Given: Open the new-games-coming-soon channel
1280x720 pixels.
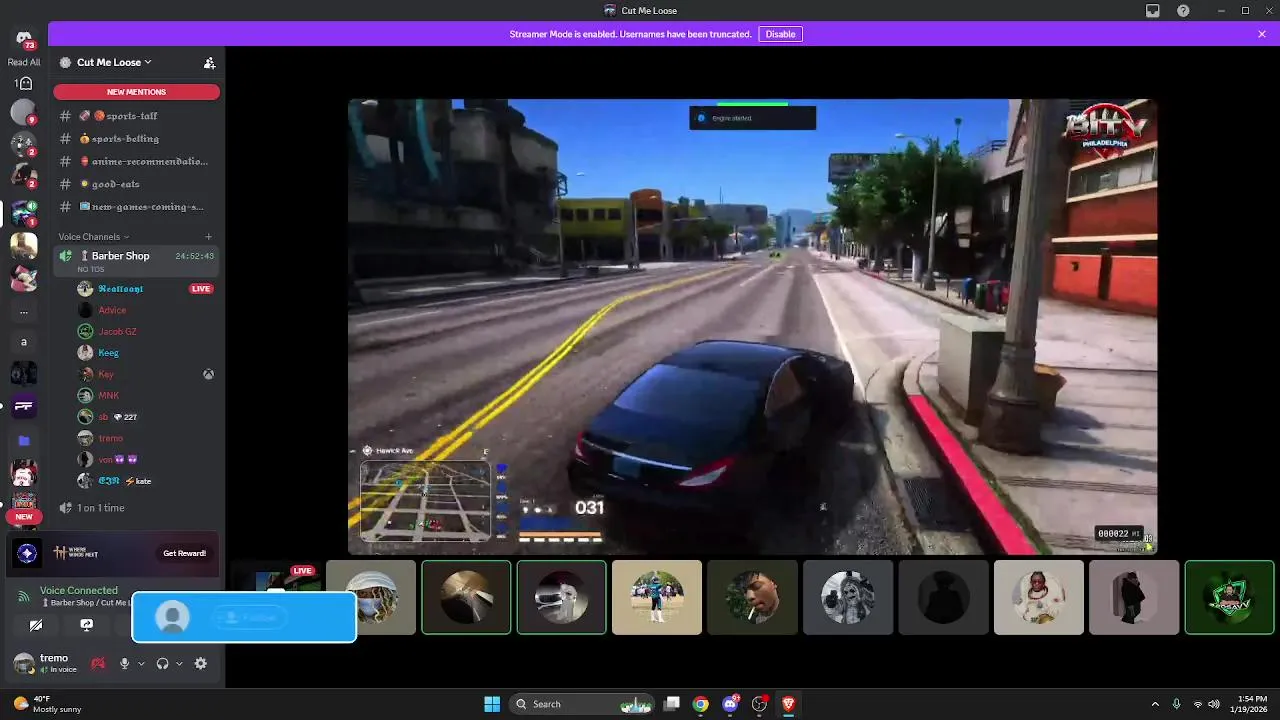Looking at the screenshot, I should 137,207.
